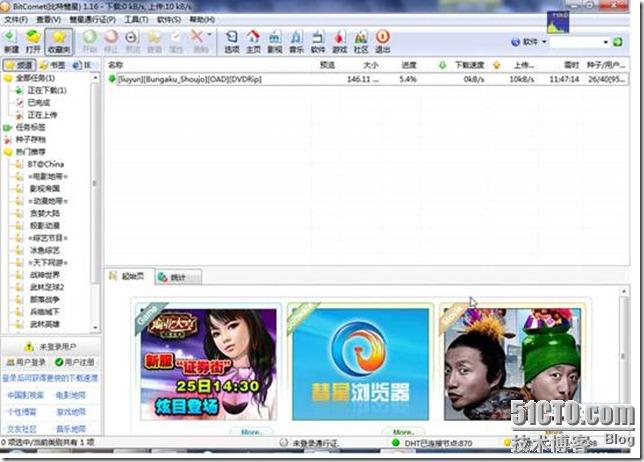
Task: Open the 软件(S) menu
Action: point(169,20)
